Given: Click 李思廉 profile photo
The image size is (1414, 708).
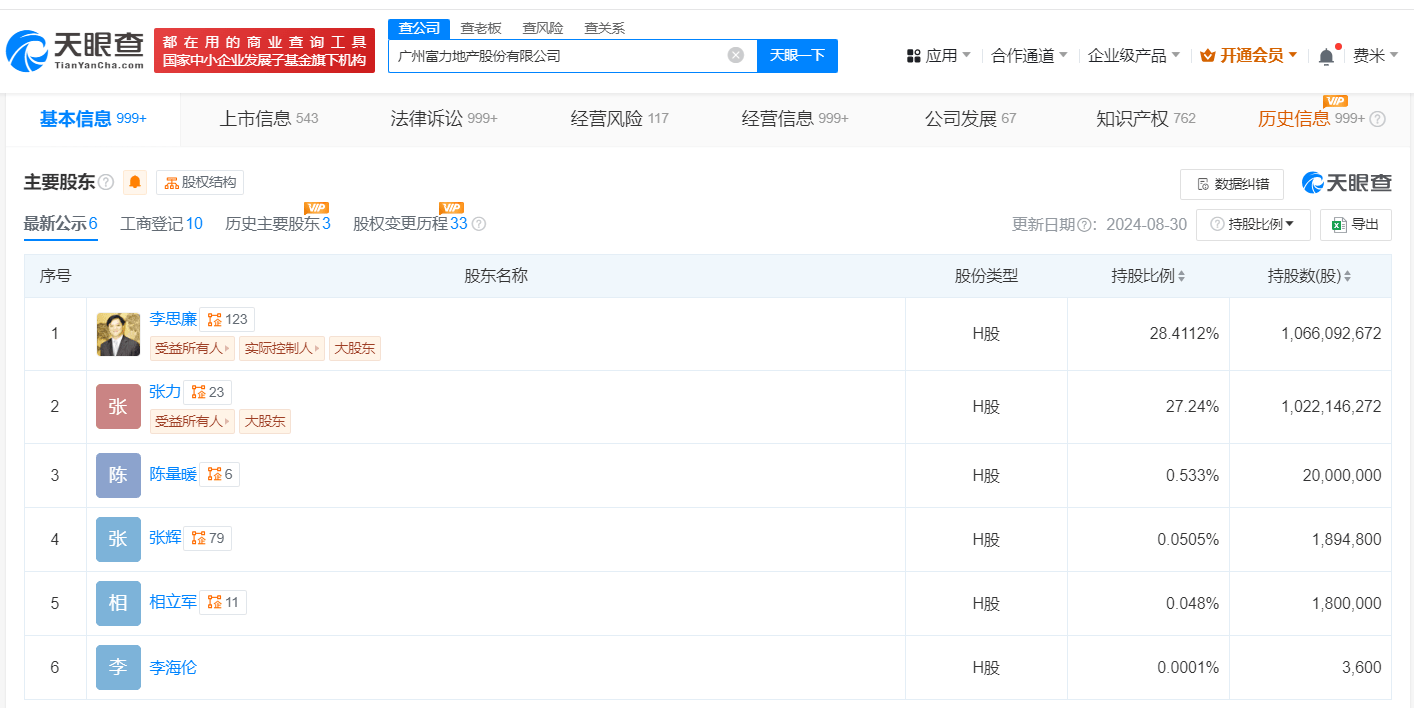Looking at the screenshot, I should [x=118, y=334].
